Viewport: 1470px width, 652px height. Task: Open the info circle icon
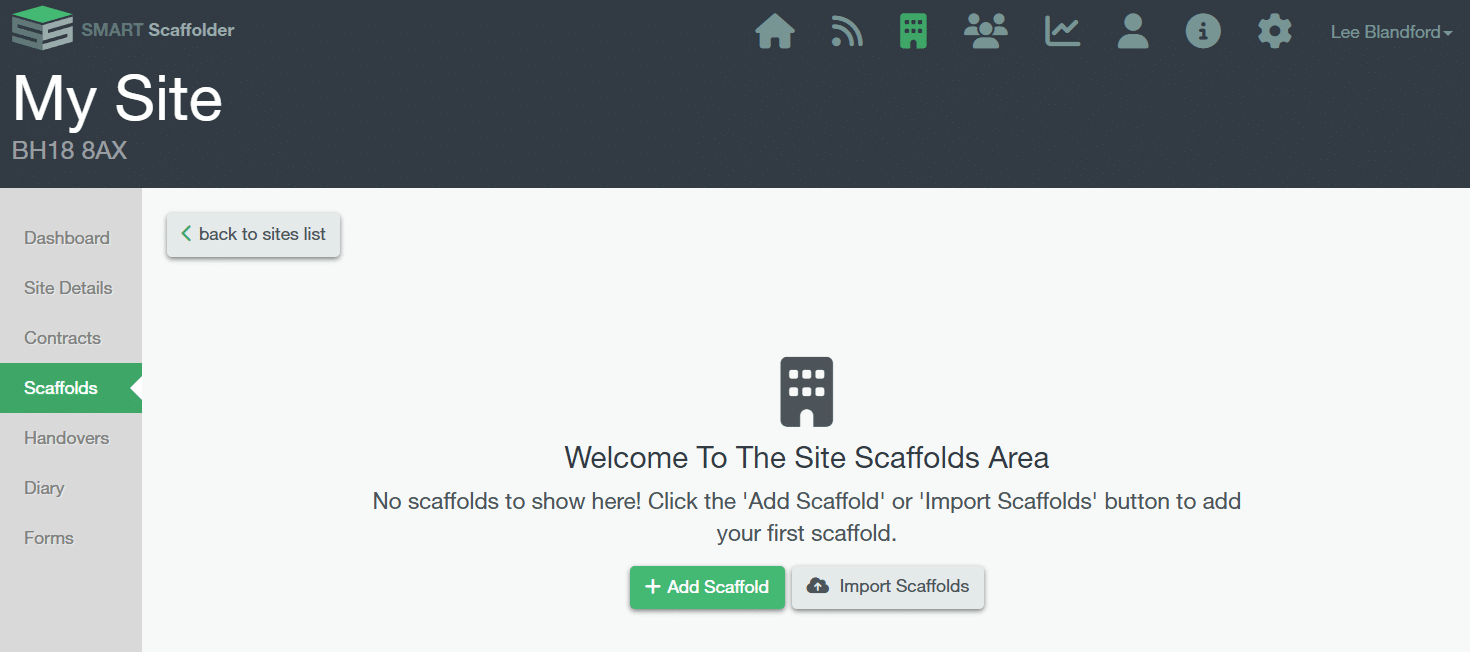(1203, 32)
